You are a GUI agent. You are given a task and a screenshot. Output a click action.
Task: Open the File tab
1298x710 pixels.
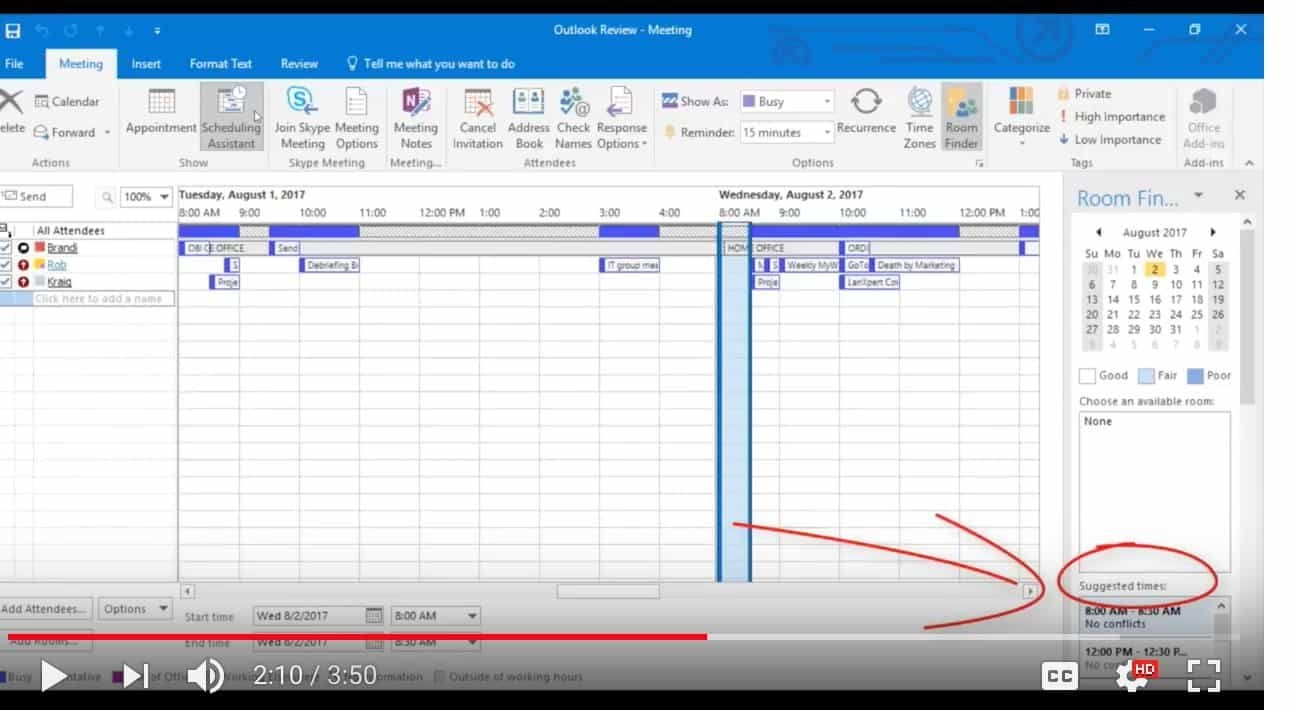tap(14, 63)
